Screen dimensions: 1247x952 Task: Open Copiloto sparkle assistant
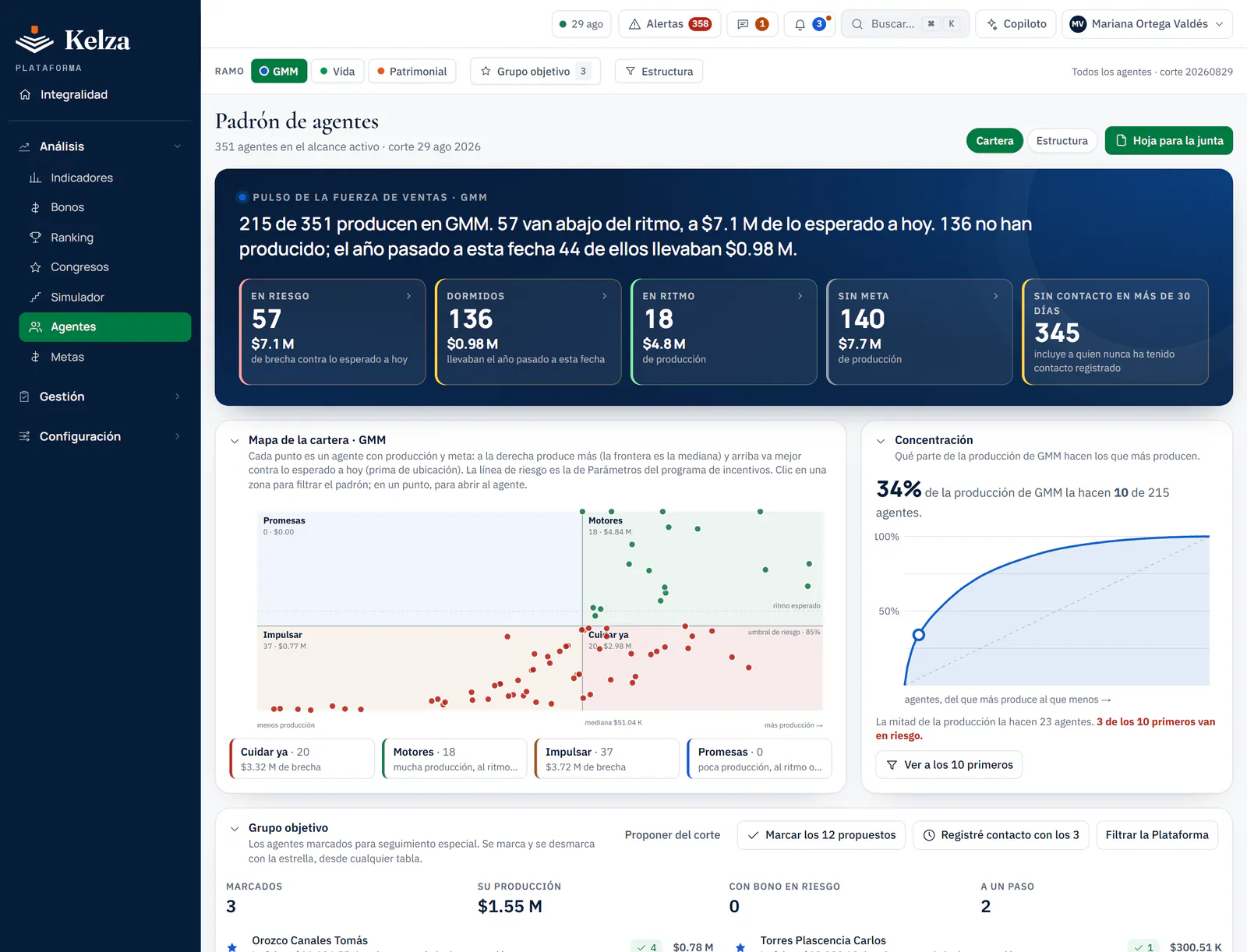point(1016,24)
